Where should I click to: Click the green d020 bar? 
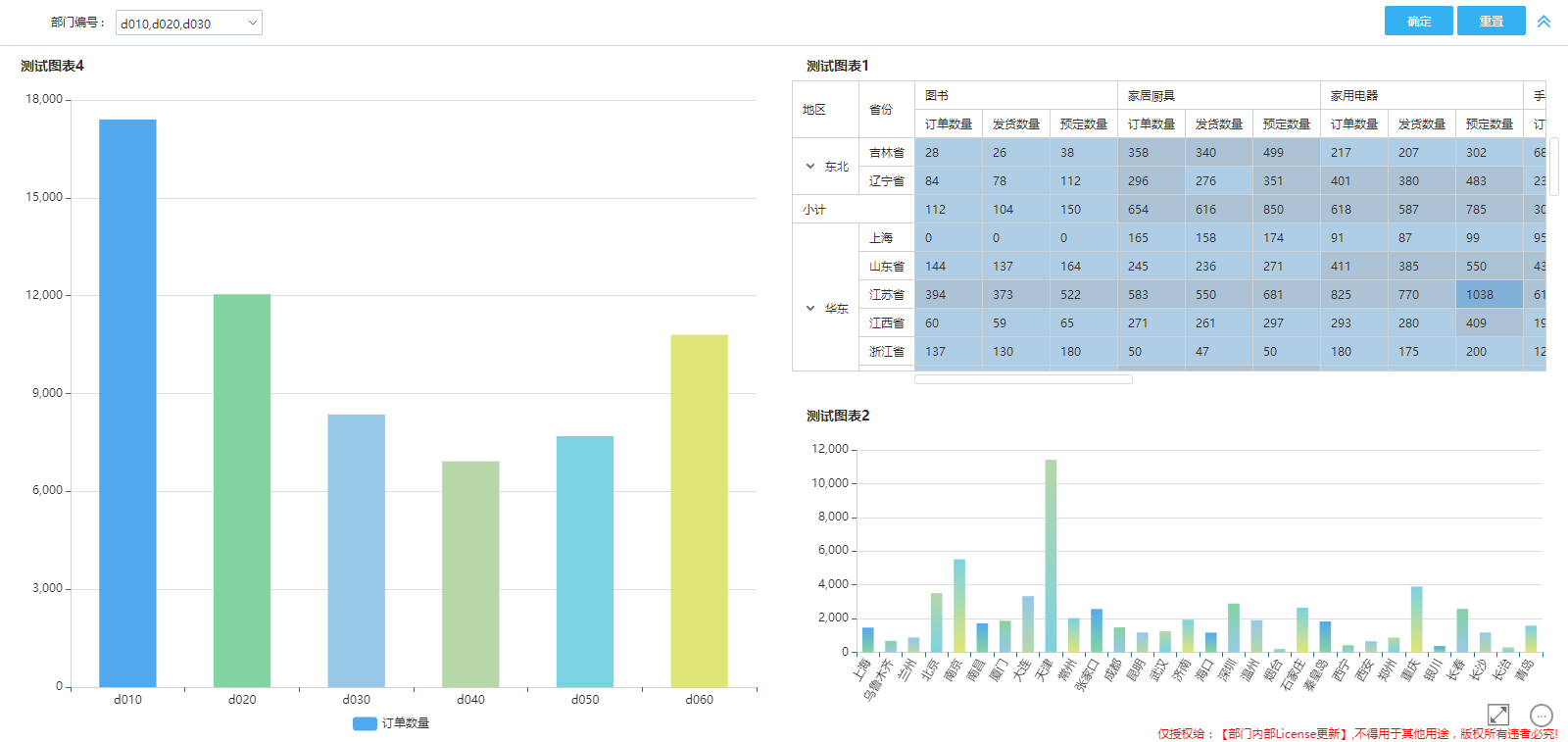click(242, 490)
